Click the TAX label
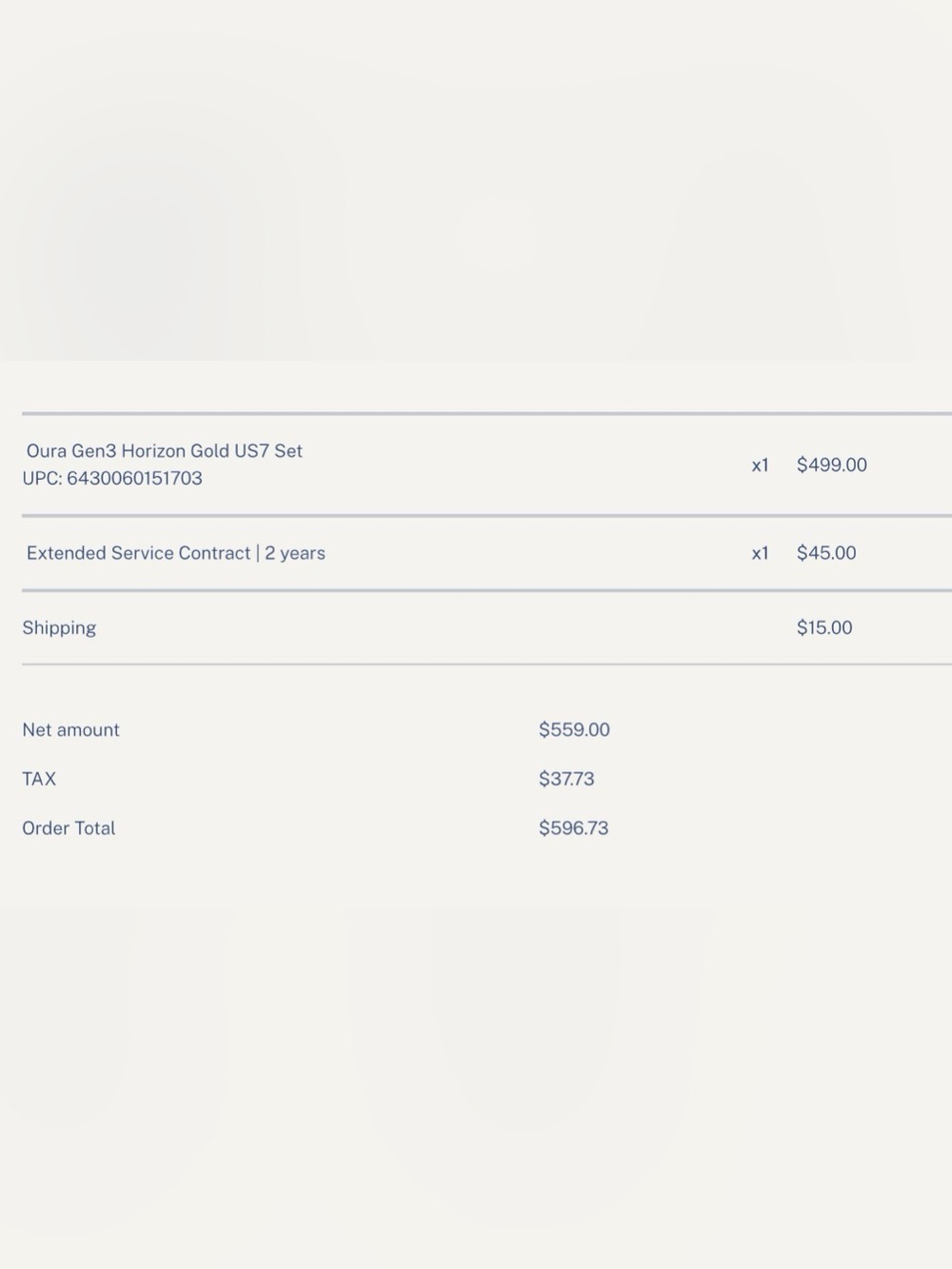The image size is (952, 1269). (39, 779)
